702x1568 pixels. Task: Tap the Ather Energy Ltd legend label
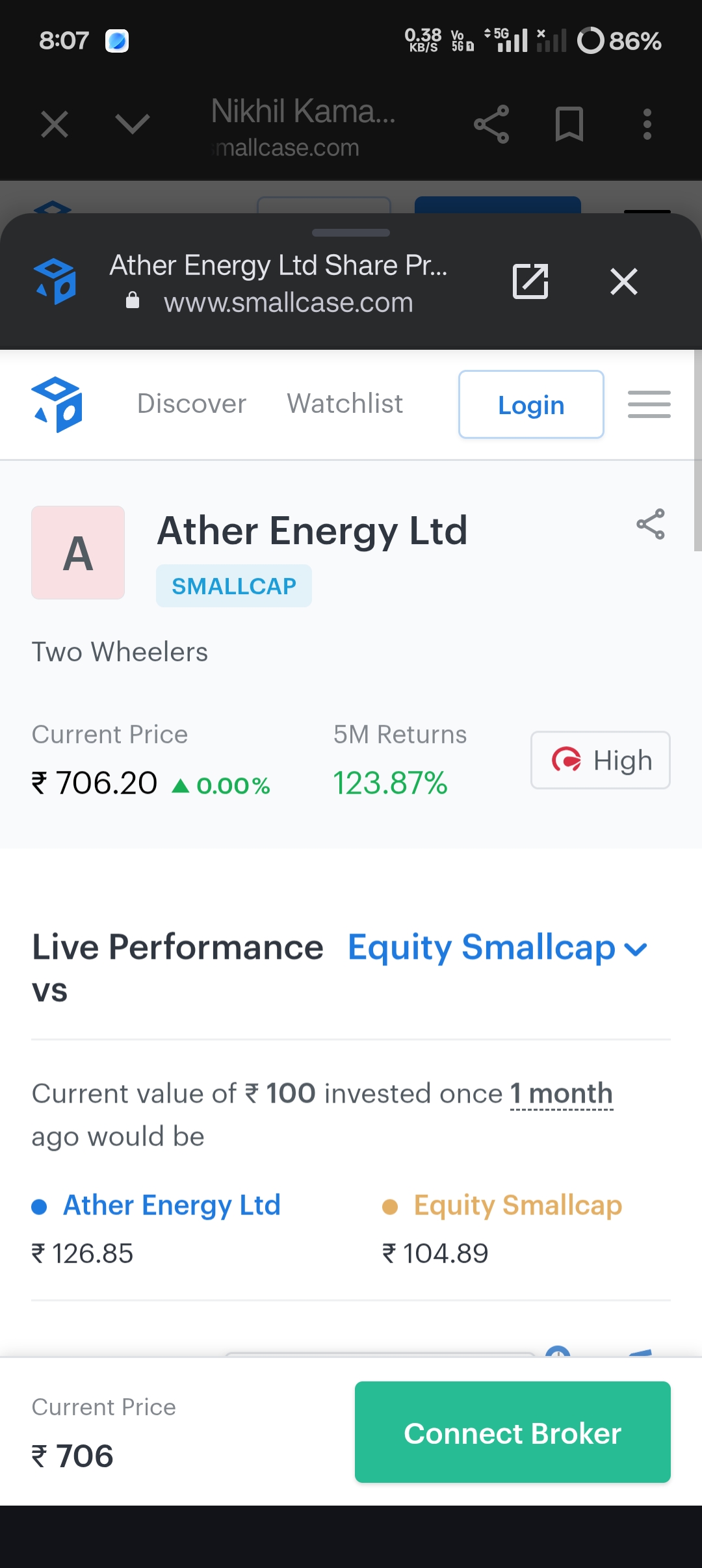click(172, 1205)
